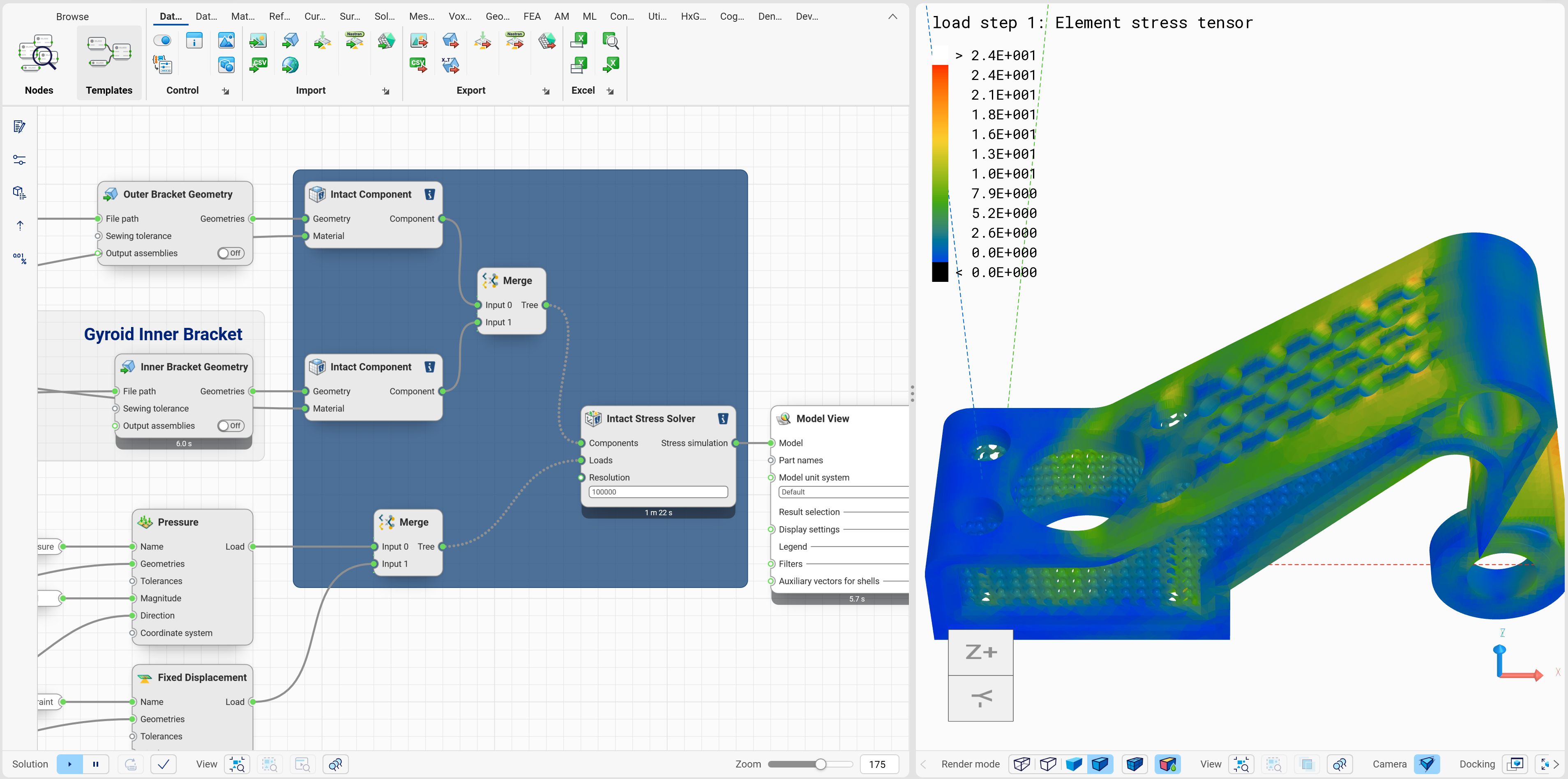Collapse the ribbon with the top chevron
The width and height of the screenshot is (1568, 779).
[x=892, y=16]
